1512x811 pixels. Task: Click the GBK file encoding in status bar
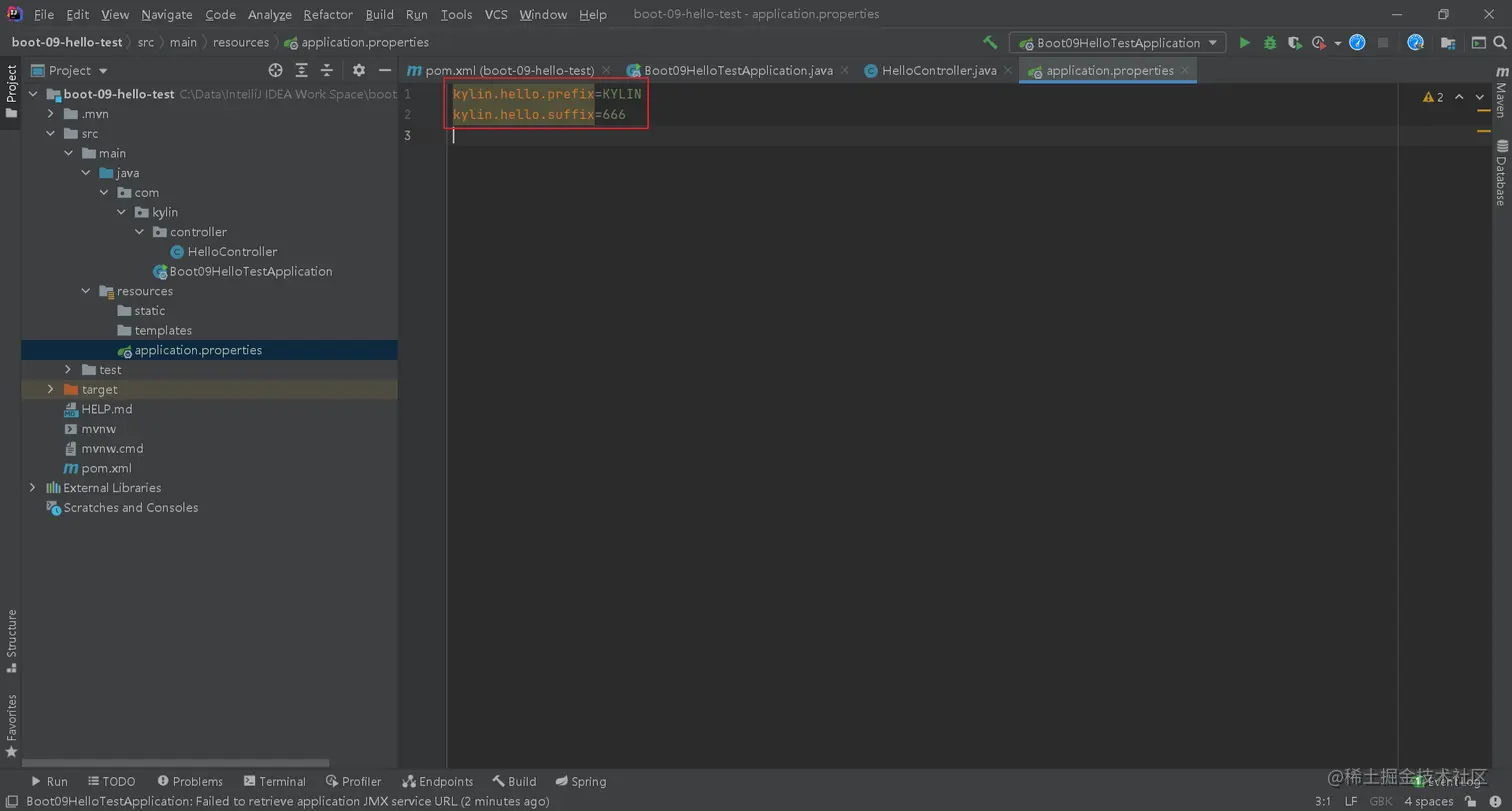tap(1381, 801)
